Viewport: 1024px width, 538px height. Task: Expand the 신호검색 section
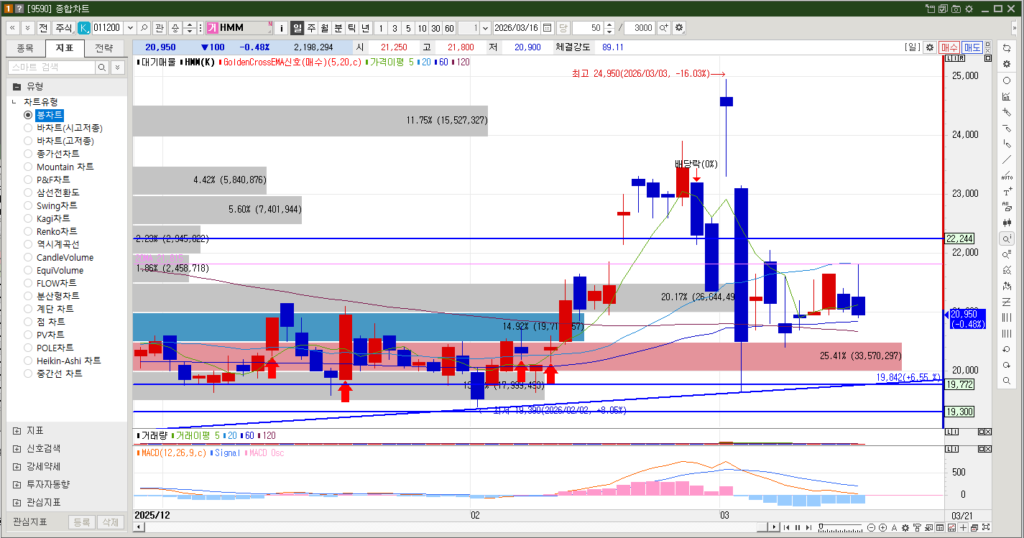coord(43,448)
